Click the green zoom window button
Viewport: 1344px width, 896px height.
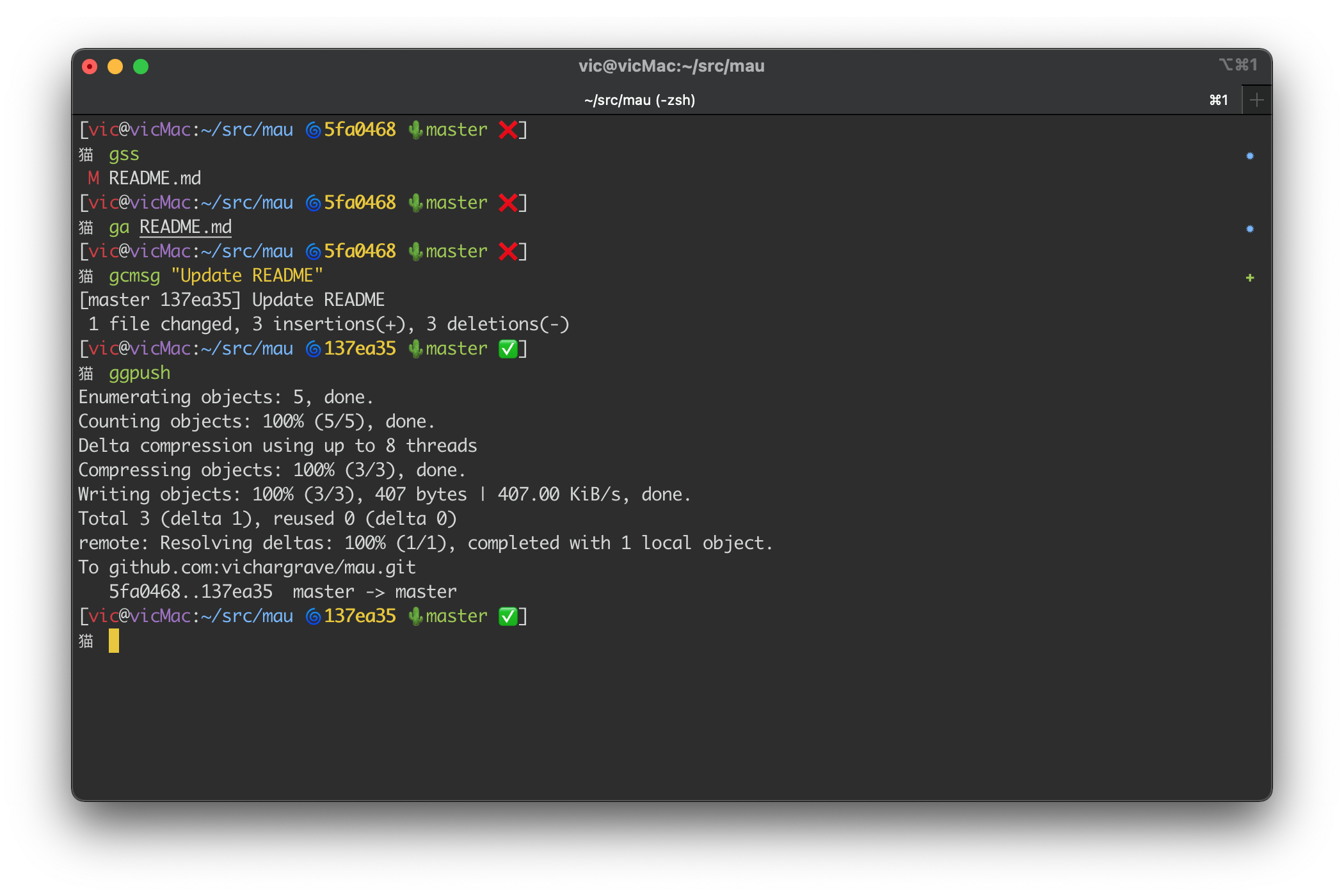(x=141, y=67)
